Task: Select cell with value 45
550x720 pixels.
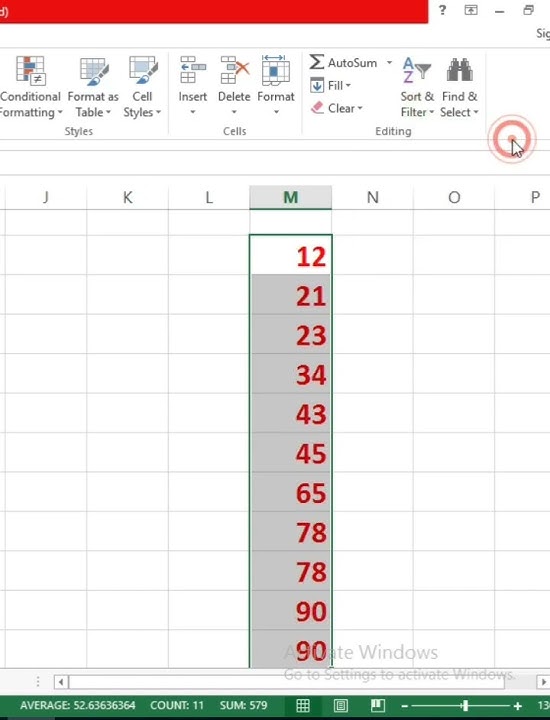Action: point(291,452)
